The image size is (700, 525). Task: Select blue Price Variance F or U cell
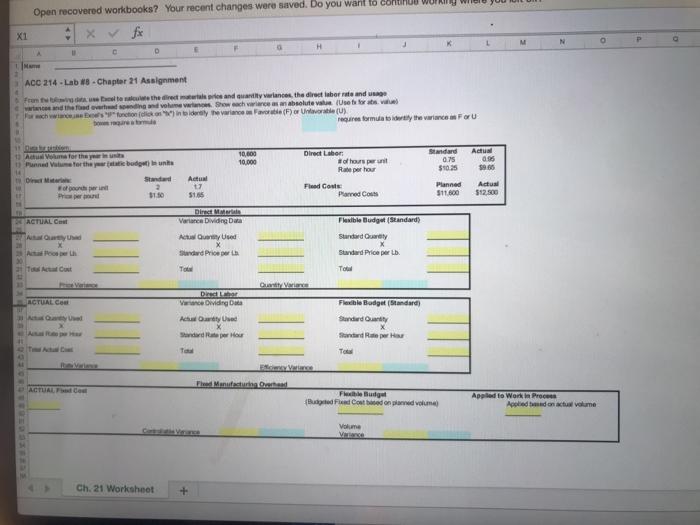(x=199, y=284)
